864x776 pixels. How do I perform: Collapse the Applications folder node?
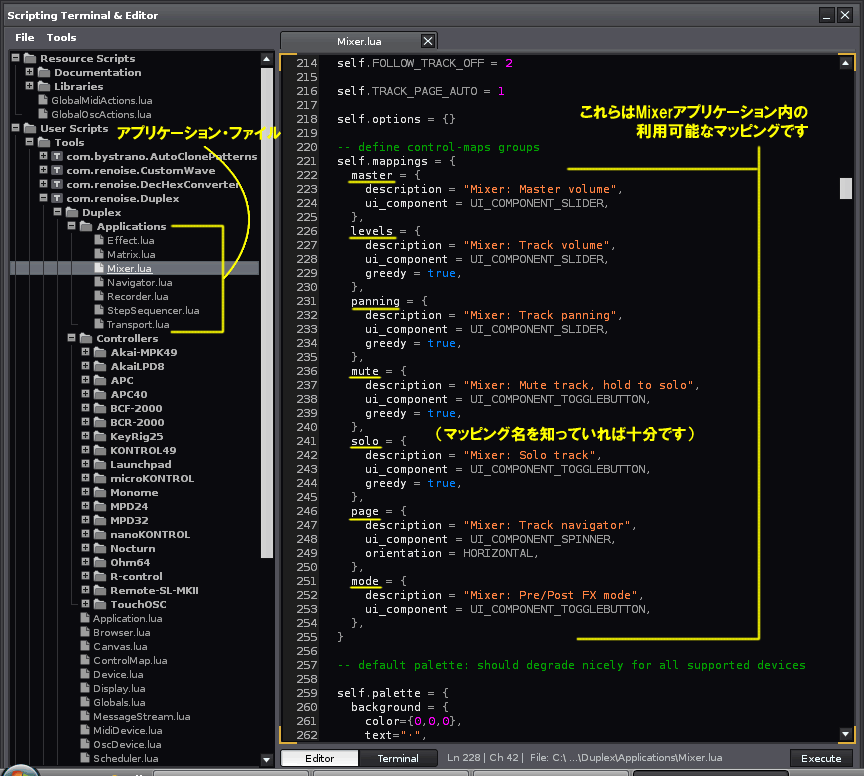pyautogui.click(x=72, y=227)
